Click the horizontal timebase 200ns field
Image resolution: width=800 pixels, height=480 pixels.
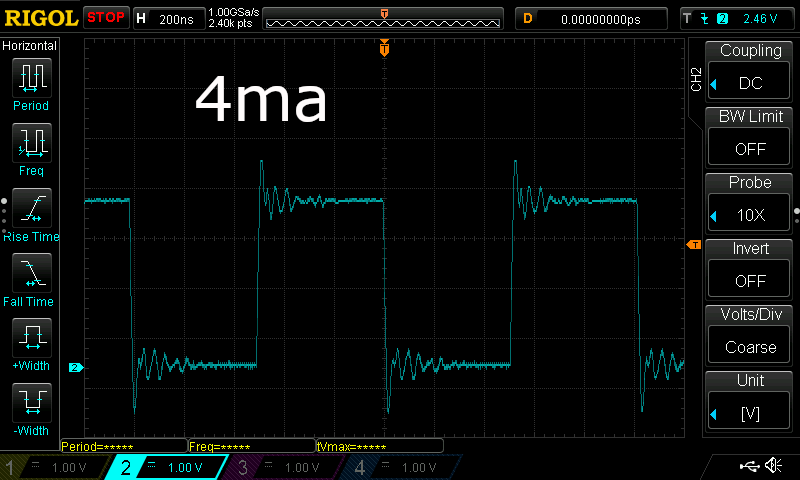tap(166, 18)
